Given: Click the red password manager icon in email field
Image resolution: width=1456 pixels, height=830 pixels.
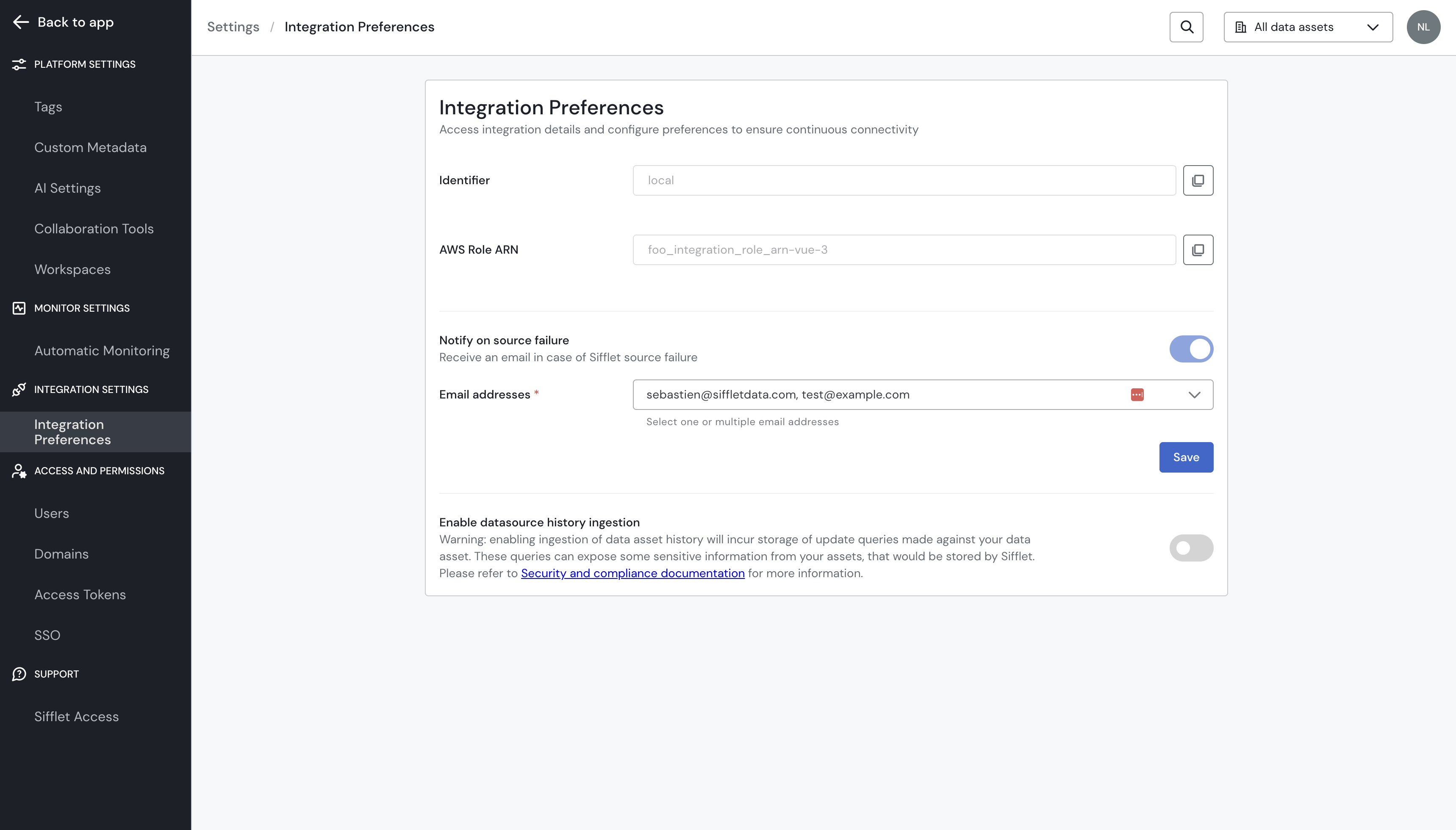Looking at the screenshot, I should [1137, 395].
